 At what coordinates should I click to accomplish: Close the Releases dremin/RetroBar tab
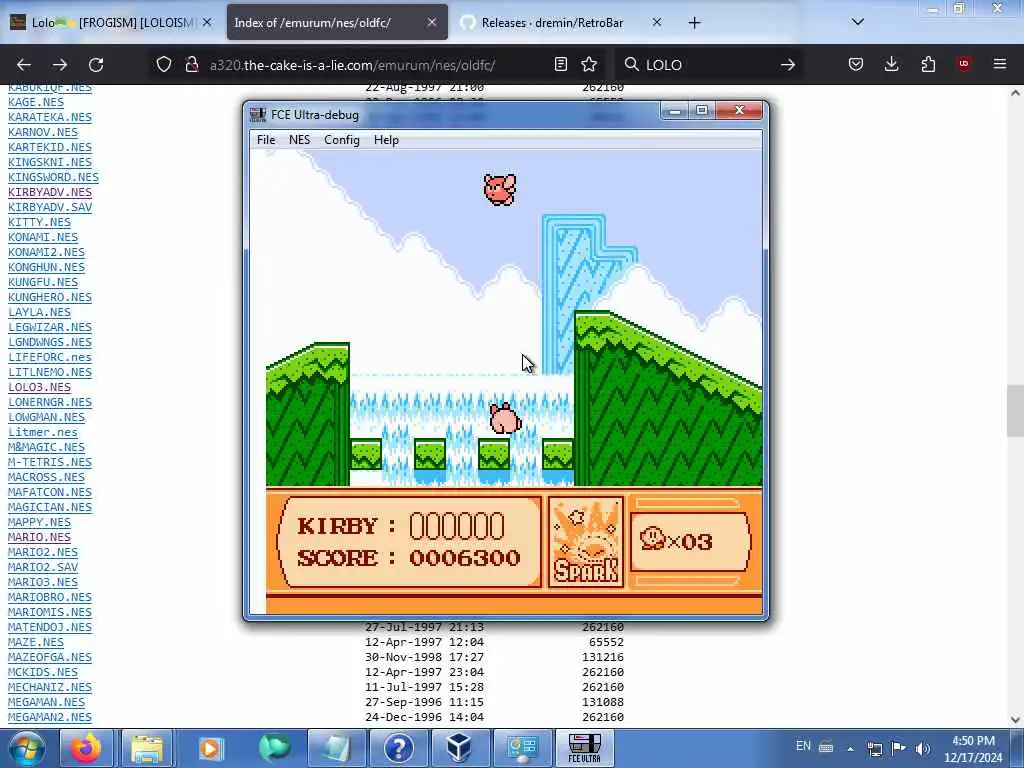pyautogui.click(x=657, y=22)
